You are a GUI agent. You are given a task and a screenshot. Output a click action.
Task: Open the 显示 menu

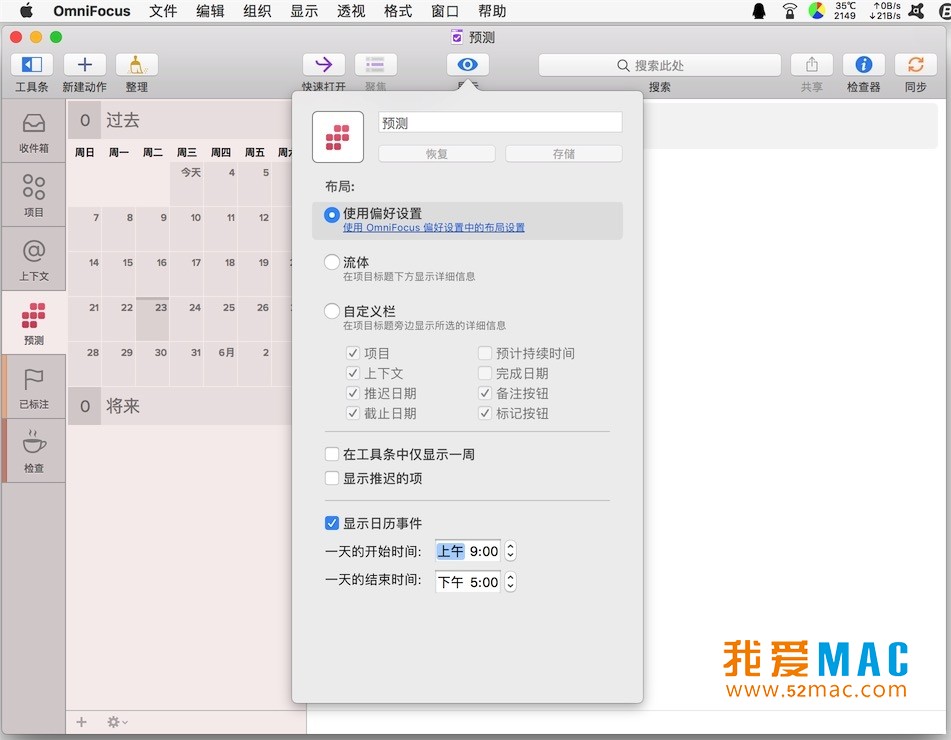tap(304, 11)
